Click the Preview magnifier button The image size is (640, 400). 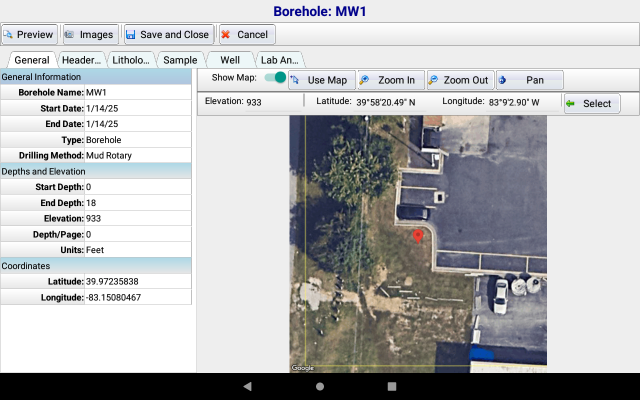[x=29, y=34]
